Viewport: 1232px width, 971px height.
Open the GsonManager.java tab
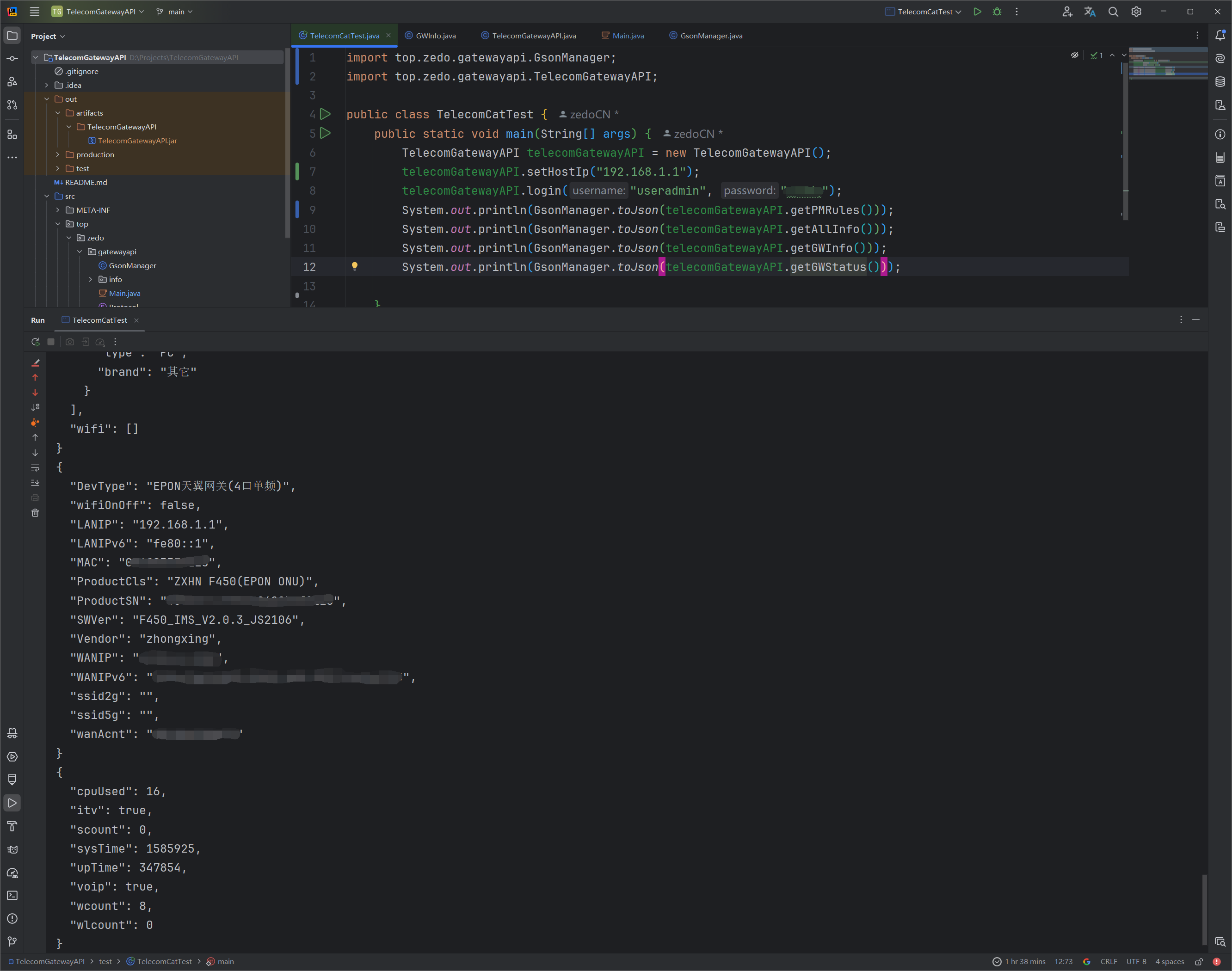(711, 35)
